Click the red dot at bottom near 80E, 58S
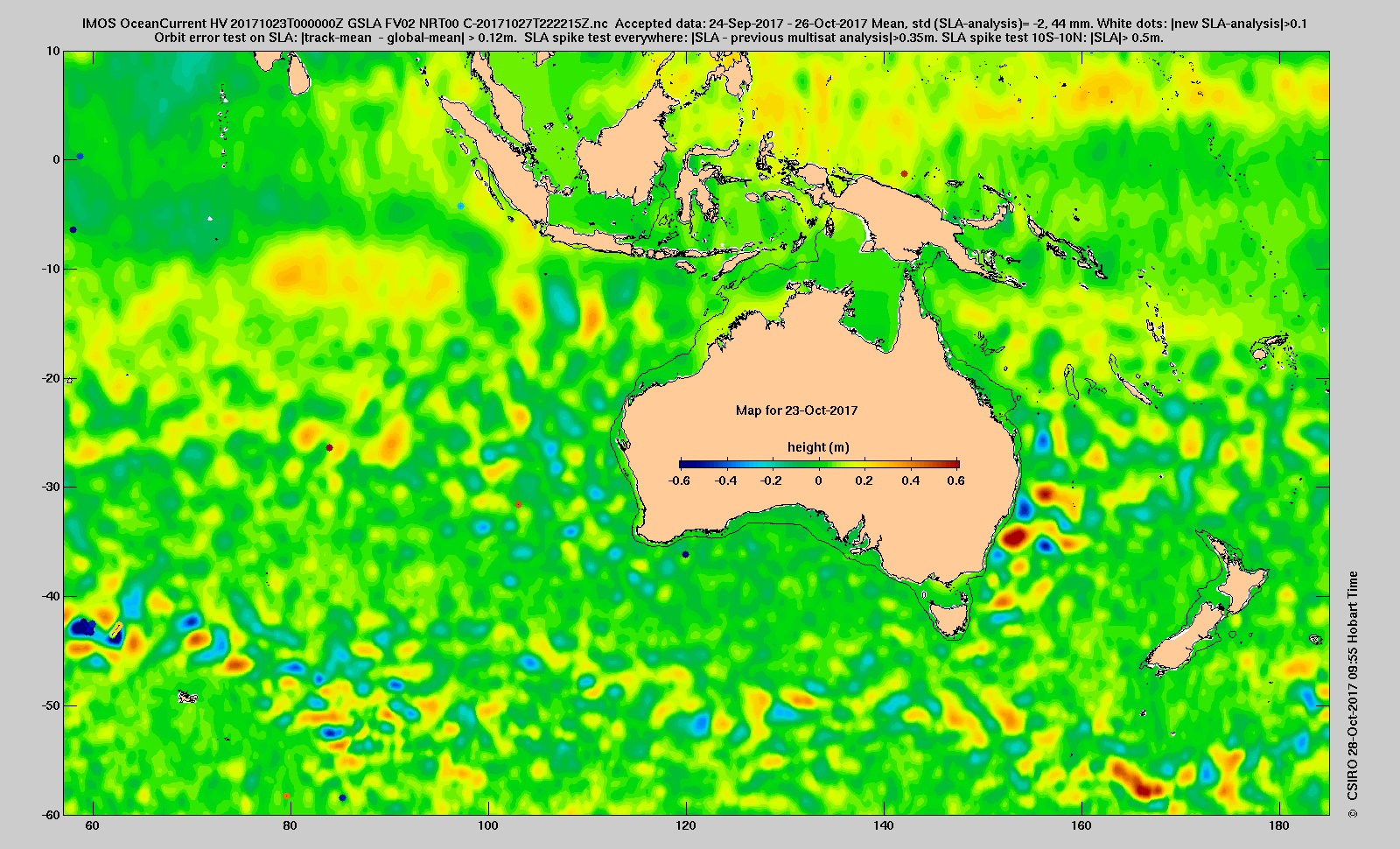This screenshot has width=1400, height=849. [x=286, y=796]
